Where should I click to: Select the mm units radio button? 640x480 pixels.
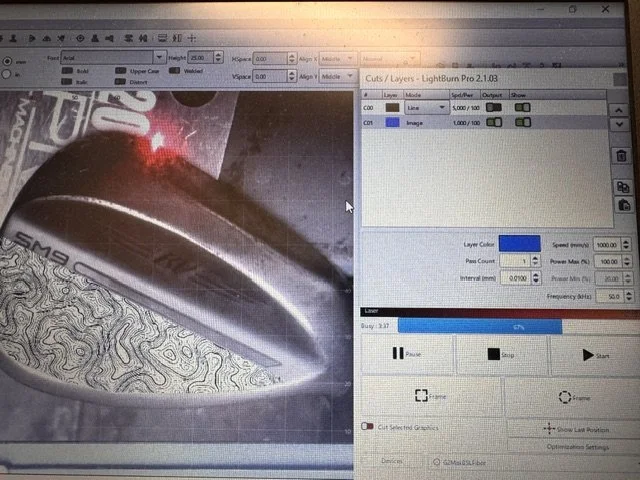pyautogui.click(x=7, y=61)
